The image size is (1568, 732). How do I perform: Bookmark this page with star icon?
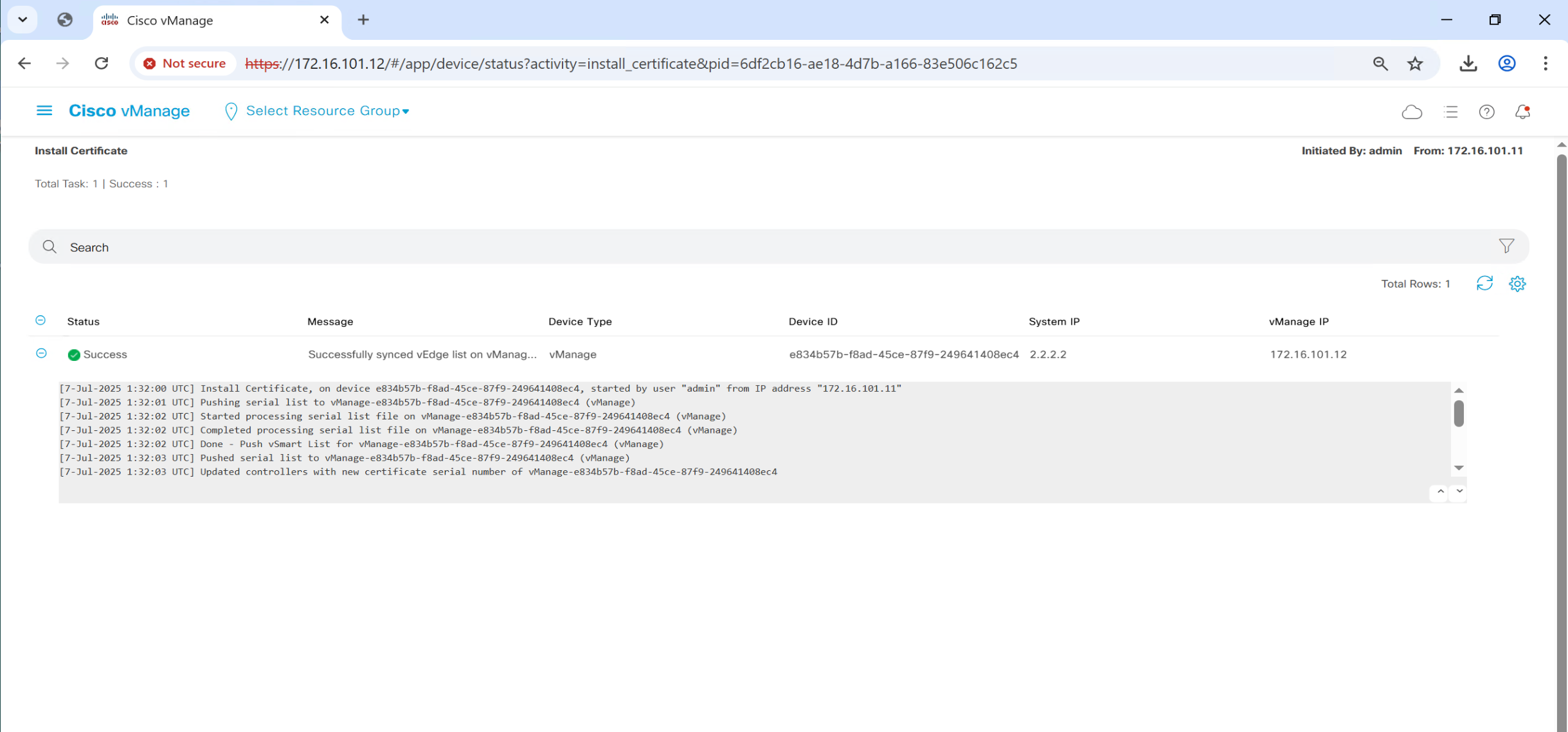1414,63
